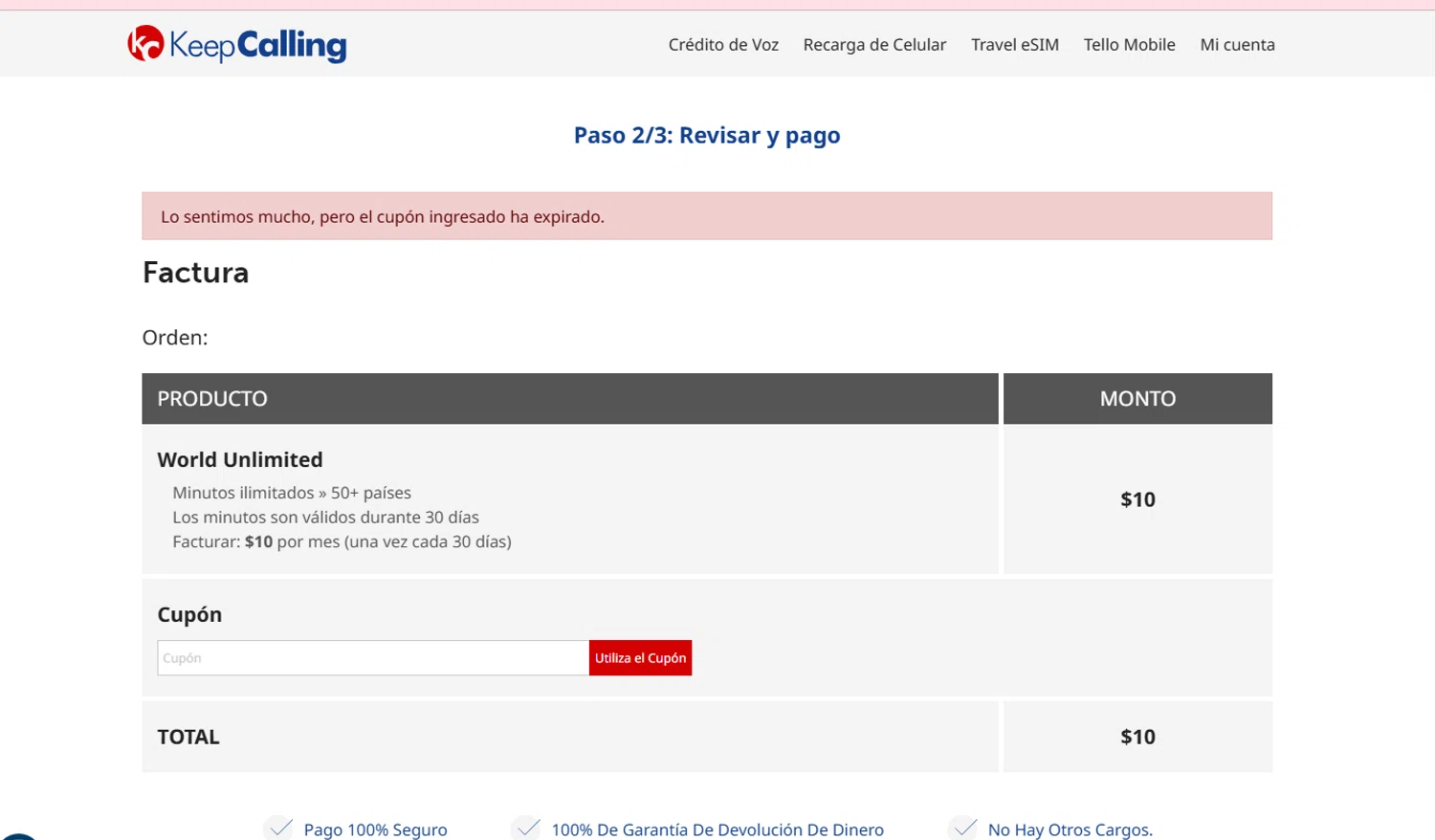The image size is (1435, 840).
Task: Click the World Unlimited product name
Action: 240,459
